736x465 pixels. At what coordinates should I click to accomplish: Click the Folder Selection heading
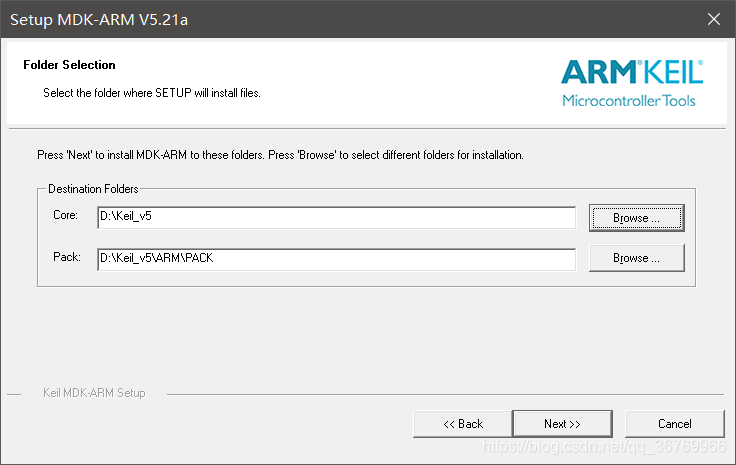click(69, 65)
